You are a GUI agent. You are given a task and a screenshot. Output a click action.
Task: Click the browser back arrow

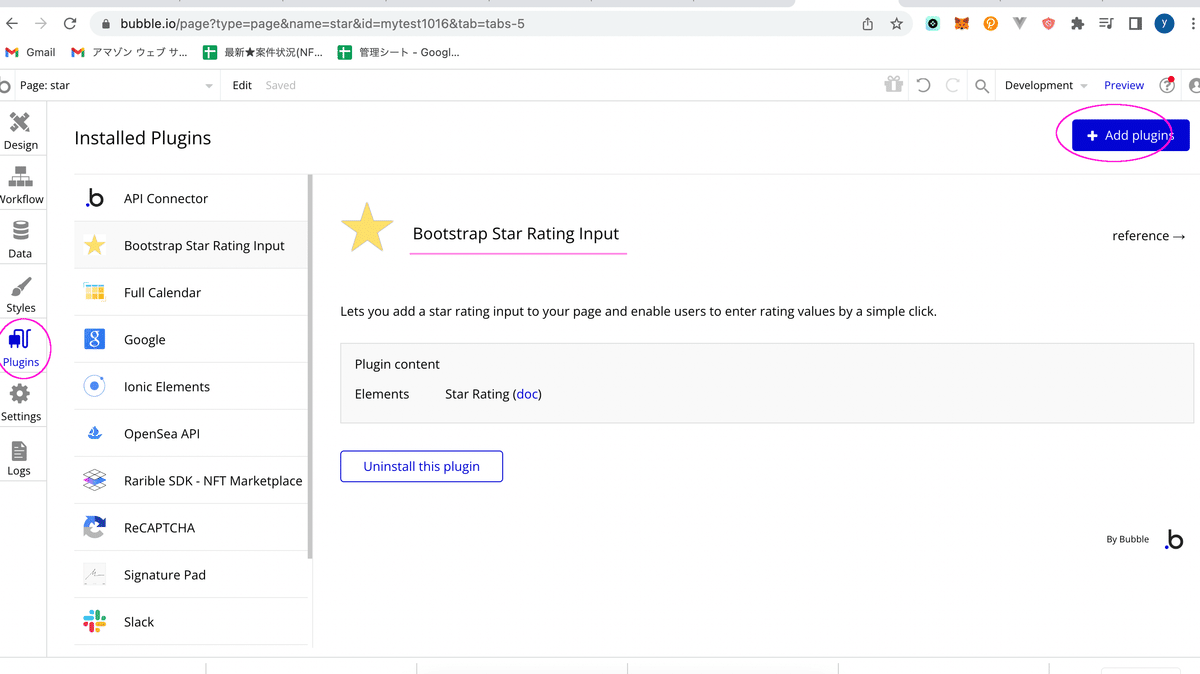12,23
